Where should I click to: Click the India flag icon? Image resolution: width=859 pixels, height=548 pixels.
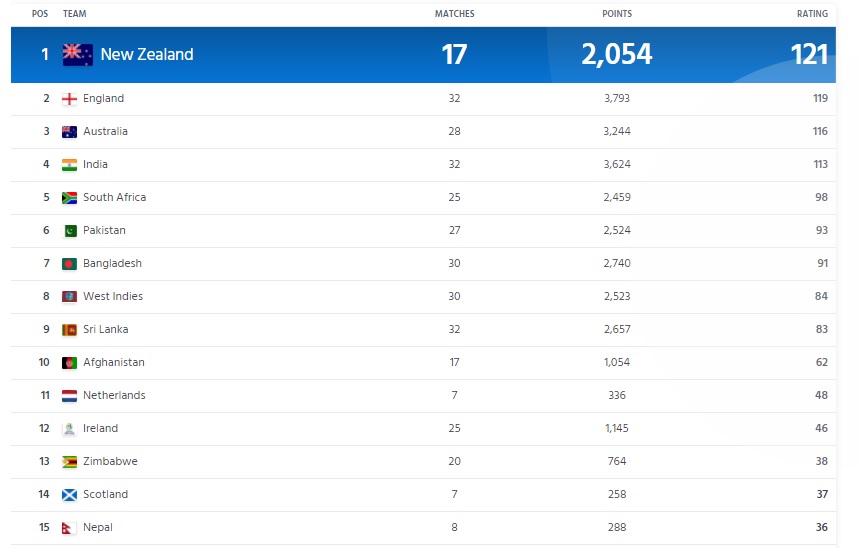[70, 165]
